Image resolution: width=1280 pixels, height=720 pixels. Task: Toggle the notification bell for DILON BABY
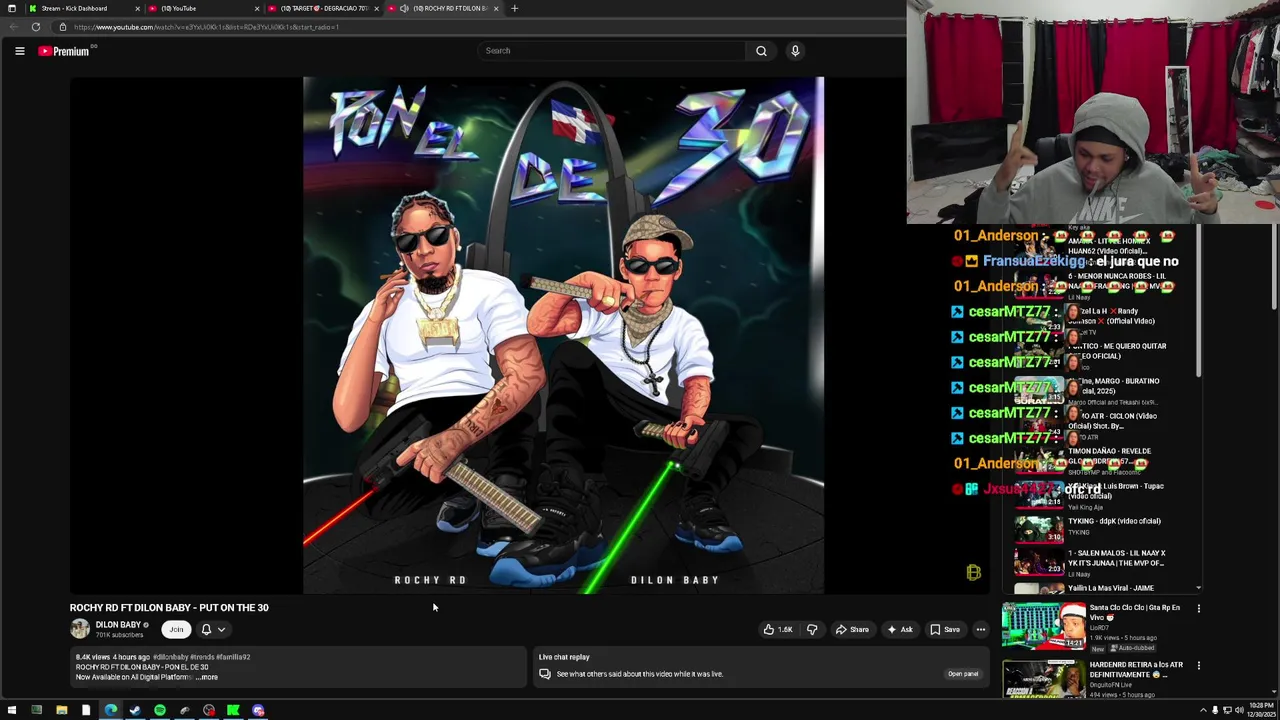(206, 630)
